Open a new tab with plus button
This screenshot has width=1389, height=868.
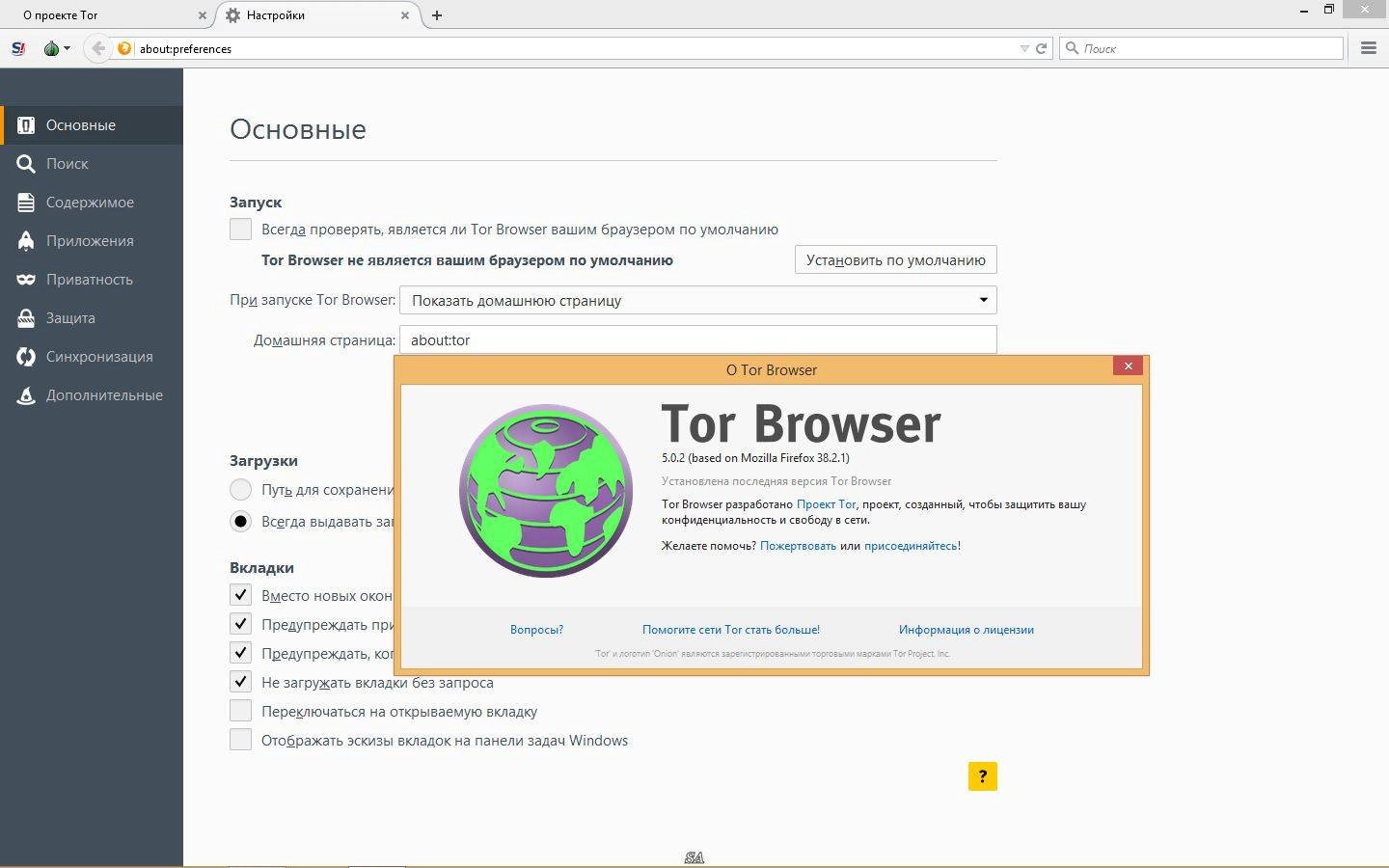click(437, 15)
